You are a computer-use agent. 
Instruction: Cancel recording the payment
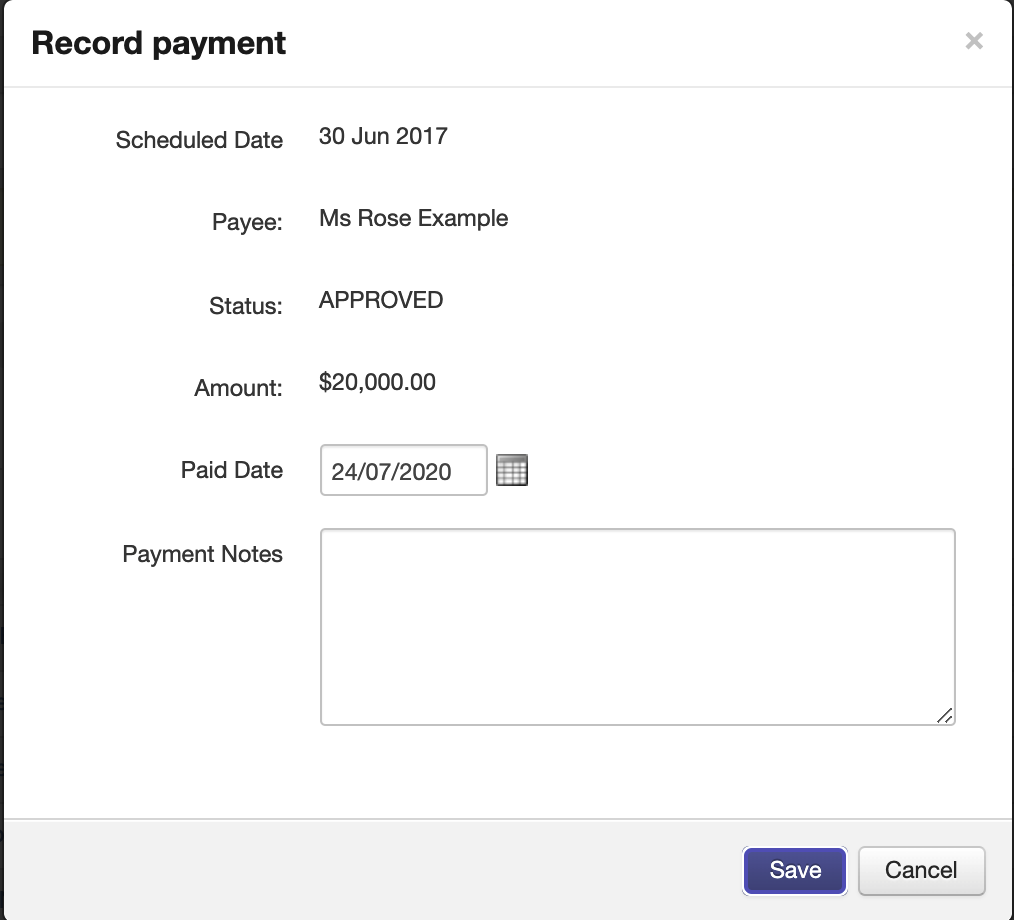coord(921,870)
